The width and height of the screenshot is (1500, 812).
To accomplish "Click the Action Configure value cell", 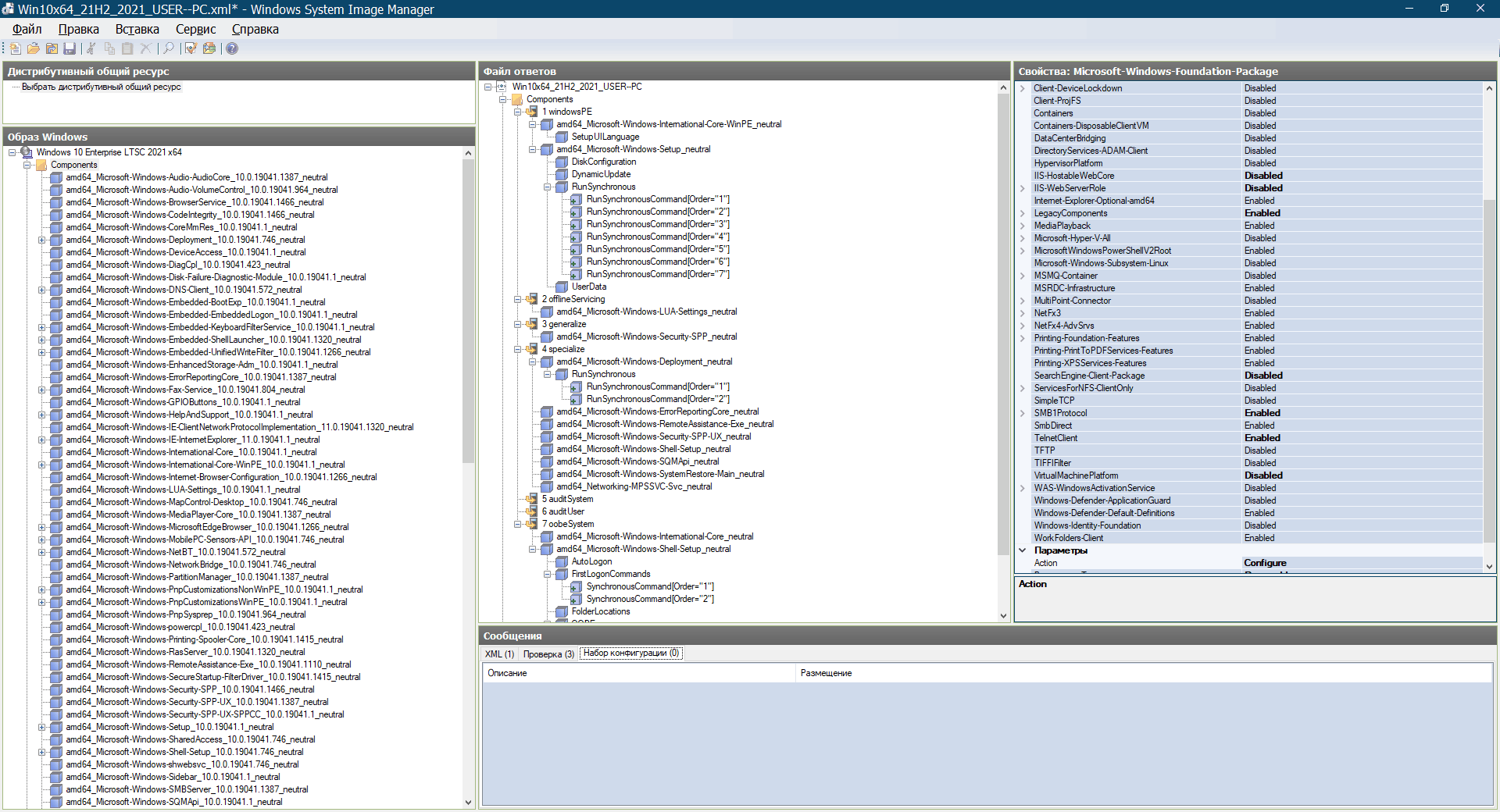I will 1362,563.
